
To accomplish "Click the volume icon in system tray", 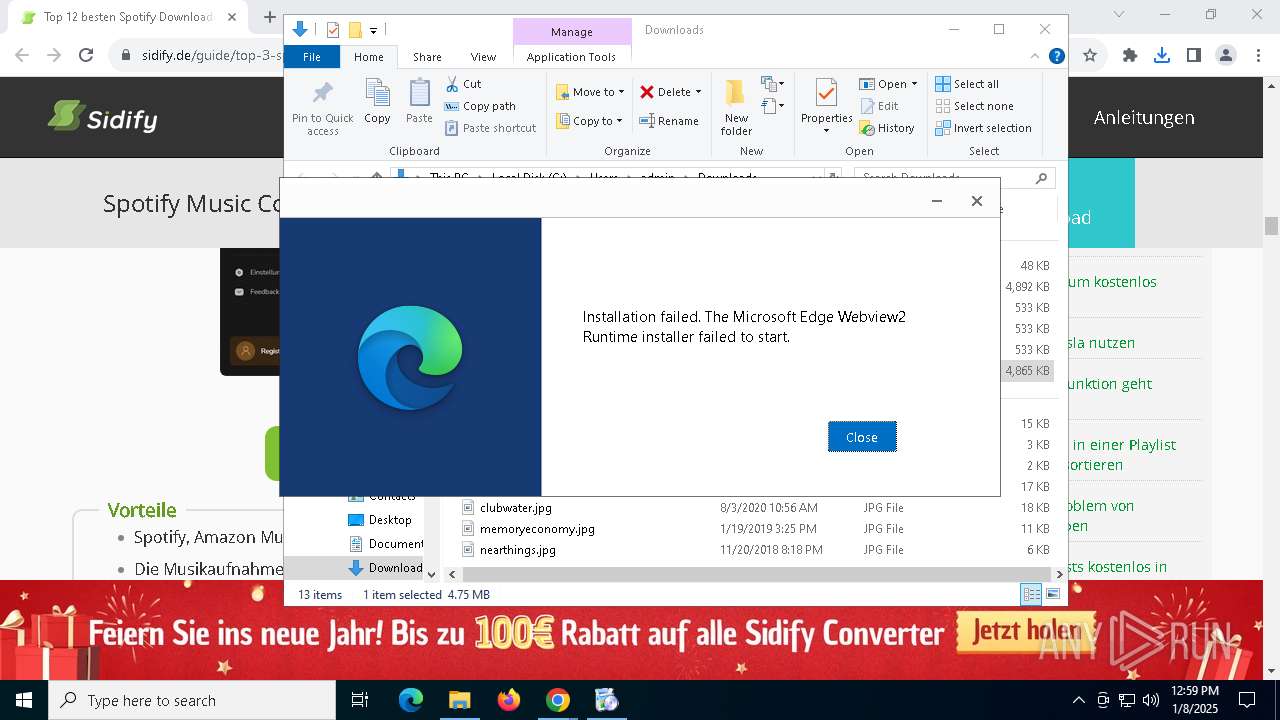I will (1150, 700).
